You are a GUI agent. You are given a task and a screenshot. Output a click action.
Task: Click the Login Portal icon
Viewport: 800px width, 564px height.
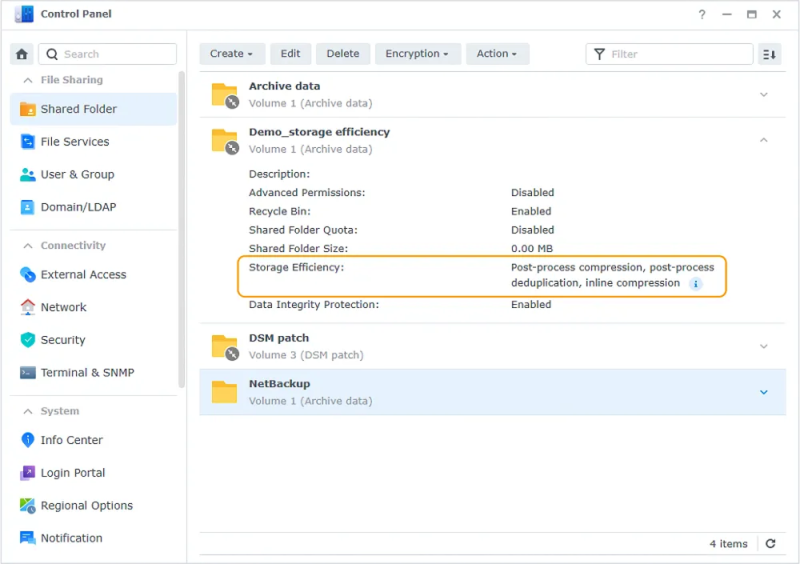[28, 473]
